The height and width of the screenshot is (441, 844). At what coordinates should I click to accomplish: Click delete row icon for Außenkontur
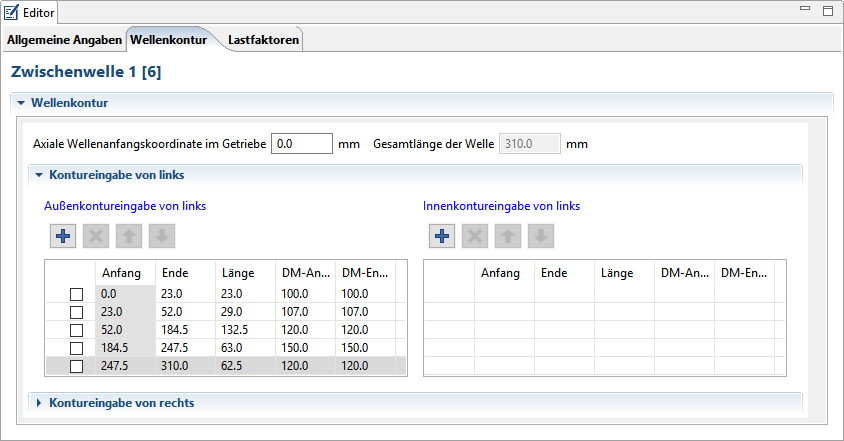pos(96,237)
